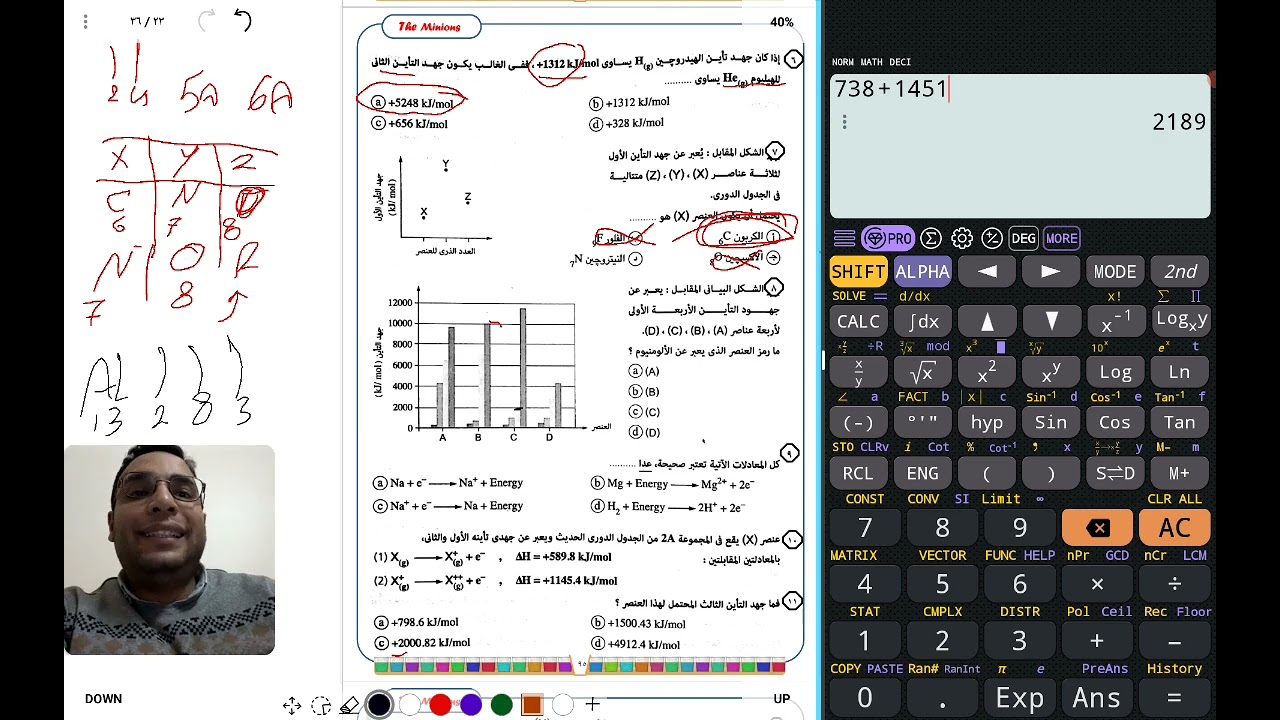This screenshot has width=1280, height=720.
Task: Select the lasso selection tool
Action: 320,706
